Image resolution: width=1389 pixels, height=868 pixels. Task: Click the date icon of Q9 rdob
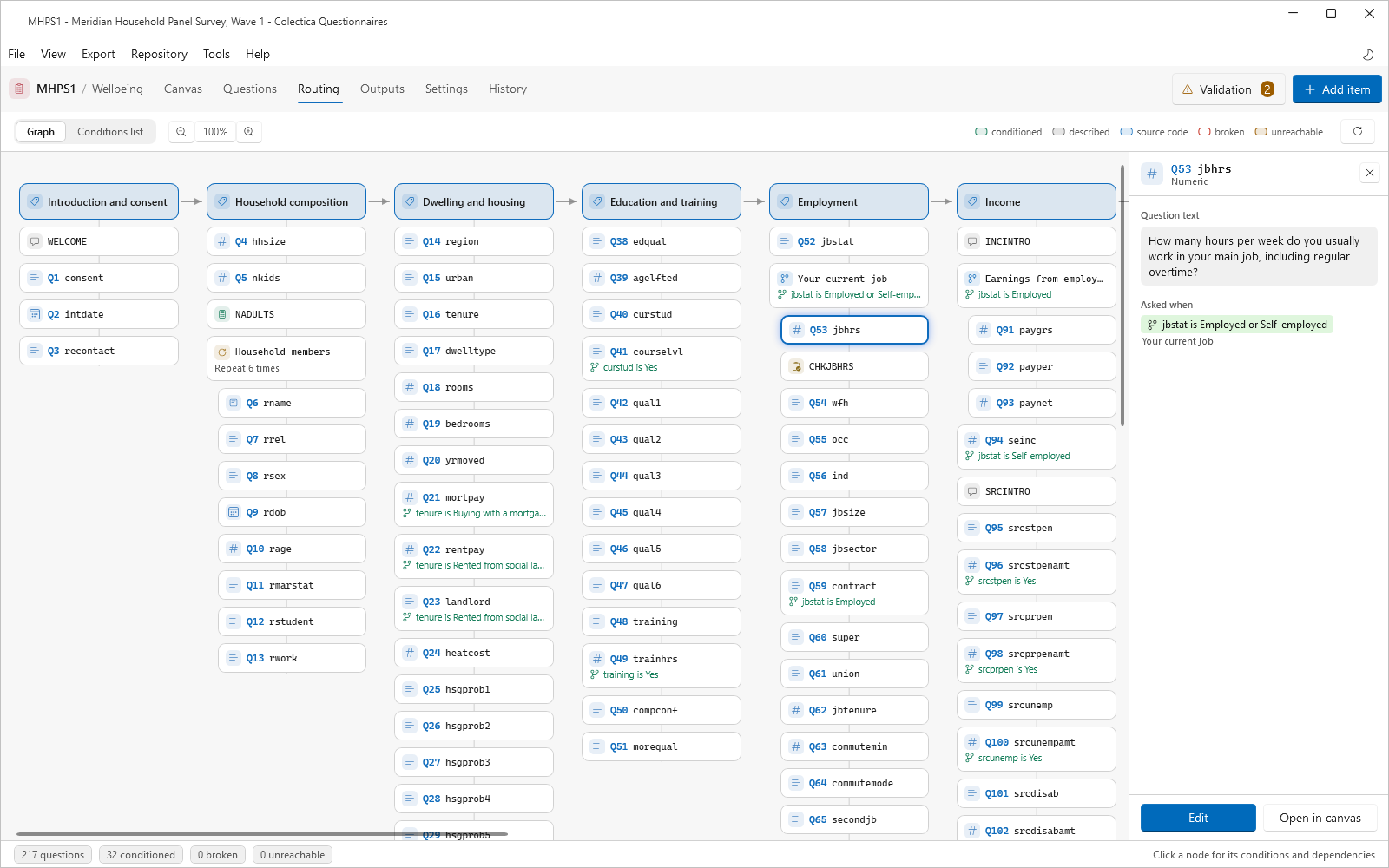(x=234, y=512)
